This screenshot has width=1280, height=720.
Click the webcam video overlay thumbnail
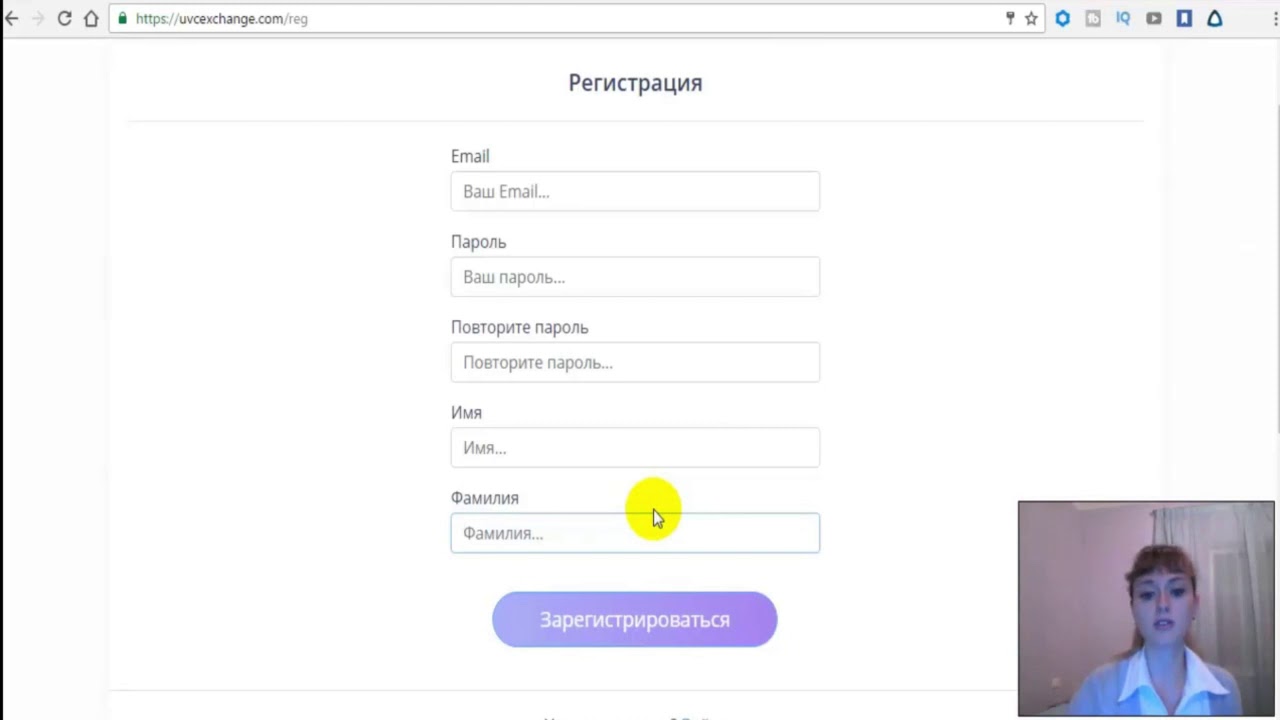[1146, 608]
